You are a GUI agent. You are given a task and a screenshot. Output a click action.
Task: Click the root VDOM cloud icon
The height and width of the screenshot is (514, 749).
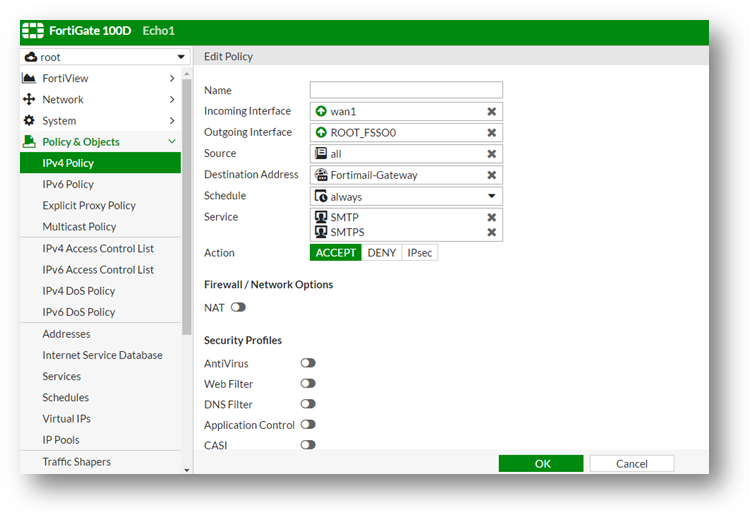coord(31,57)
